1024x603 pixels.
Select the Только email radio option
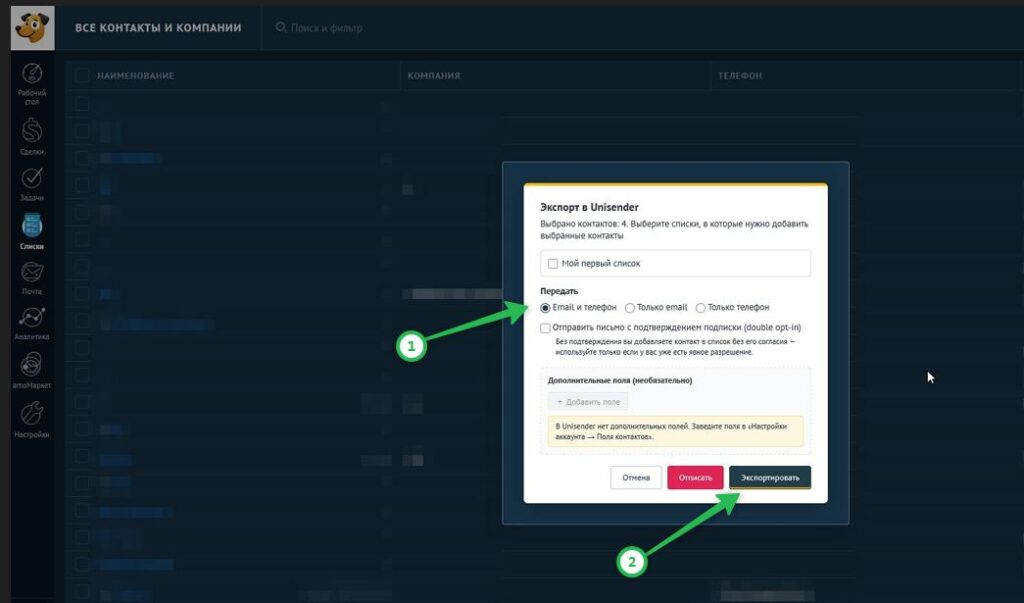(630, 308)
